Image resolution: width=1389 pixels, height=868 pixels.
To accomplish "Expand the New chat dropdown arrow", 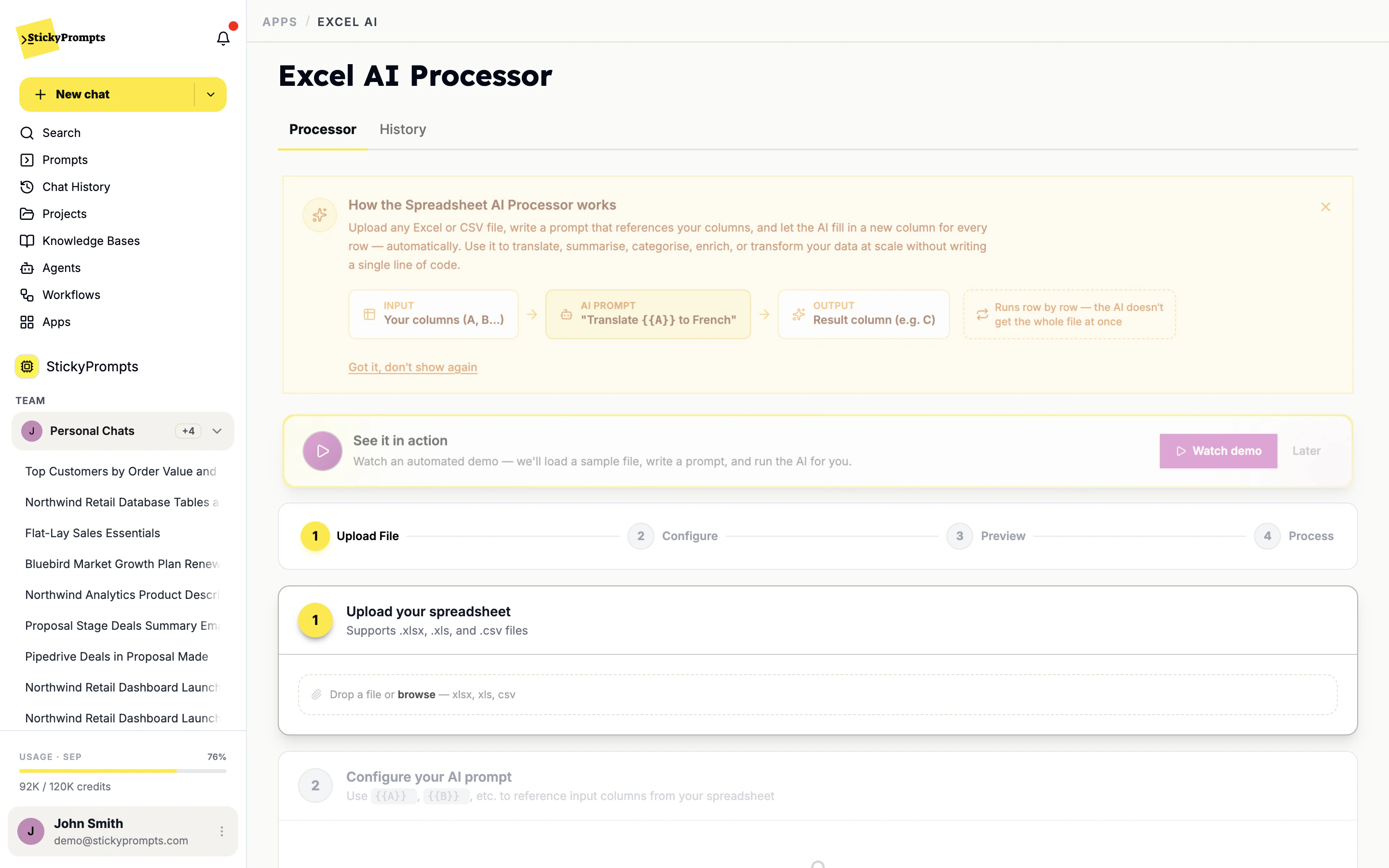I will click(211, 95).
